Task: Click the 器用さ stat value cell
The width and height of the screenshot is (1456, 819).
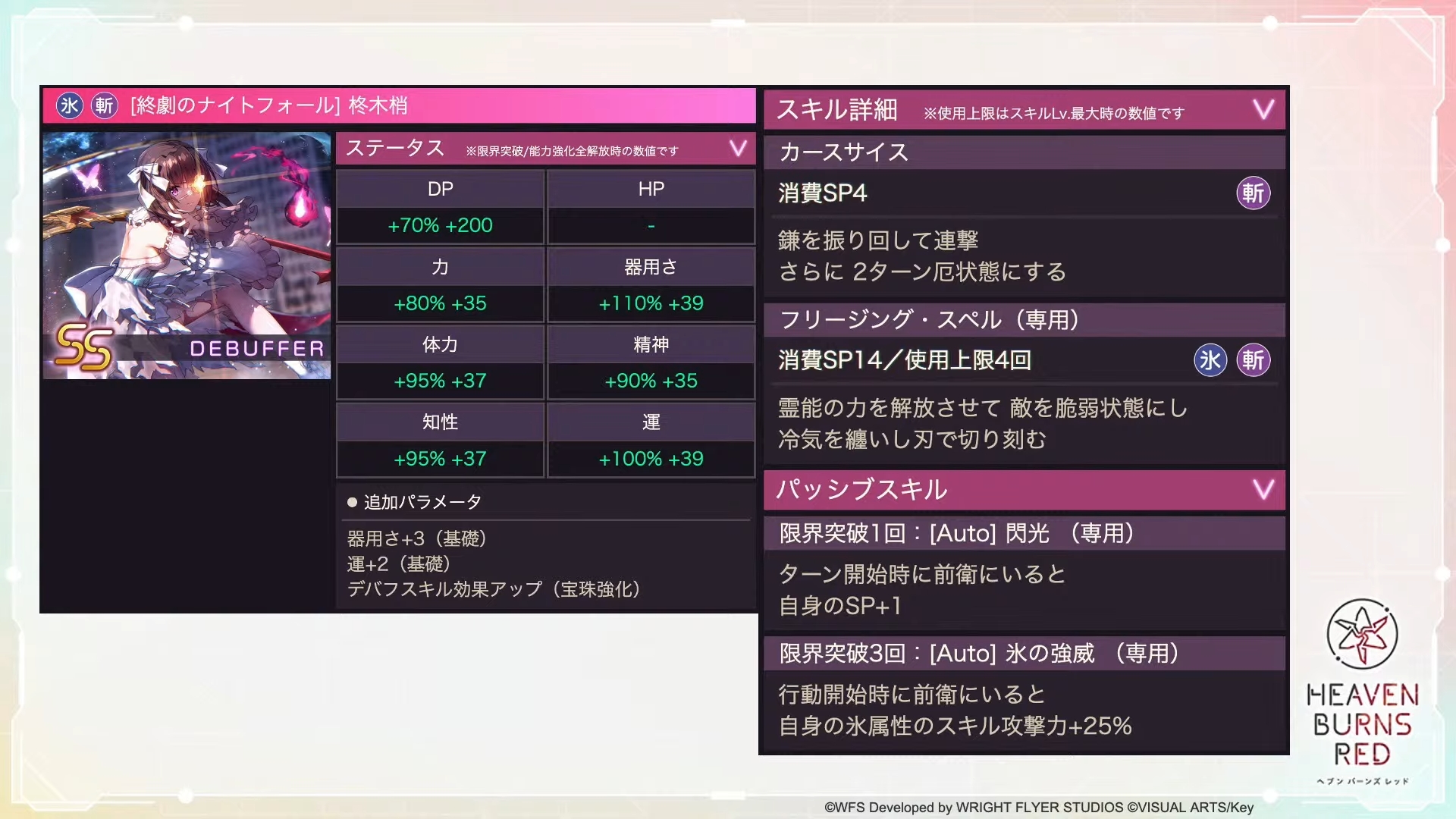Action: tap(651, 303)
